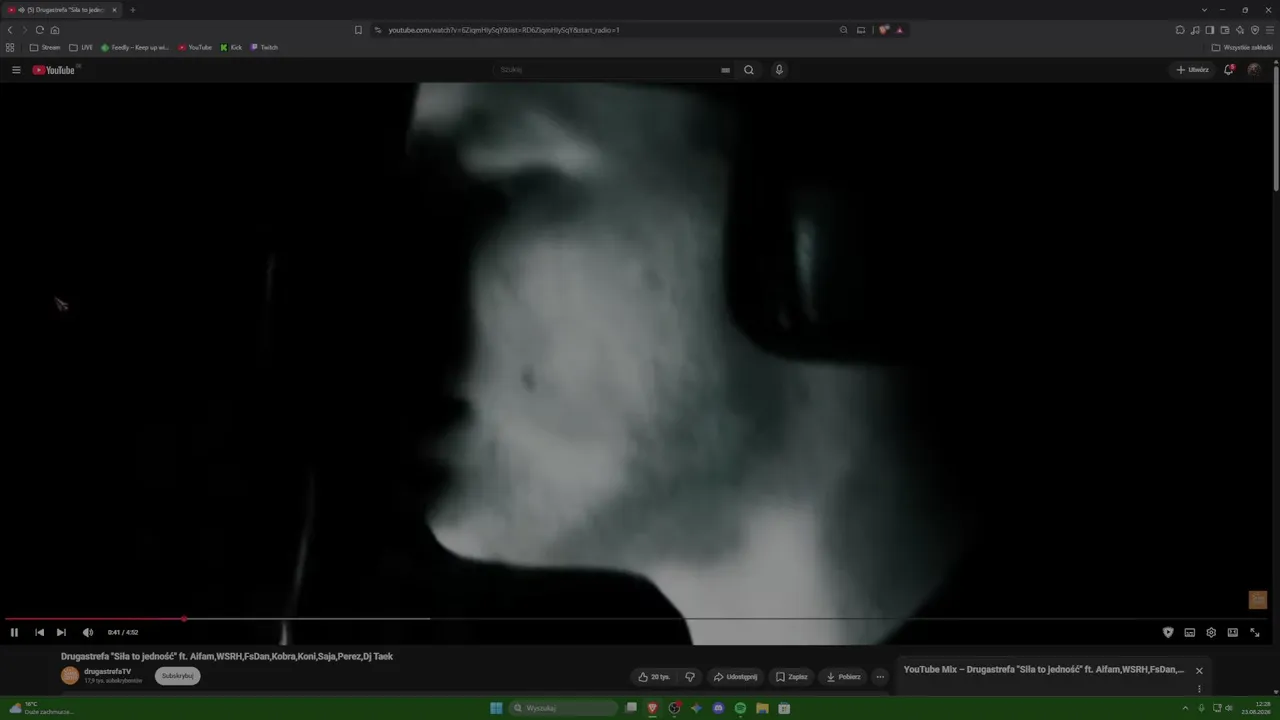Open the Stream bookmarks folder

tap(45, 47)
